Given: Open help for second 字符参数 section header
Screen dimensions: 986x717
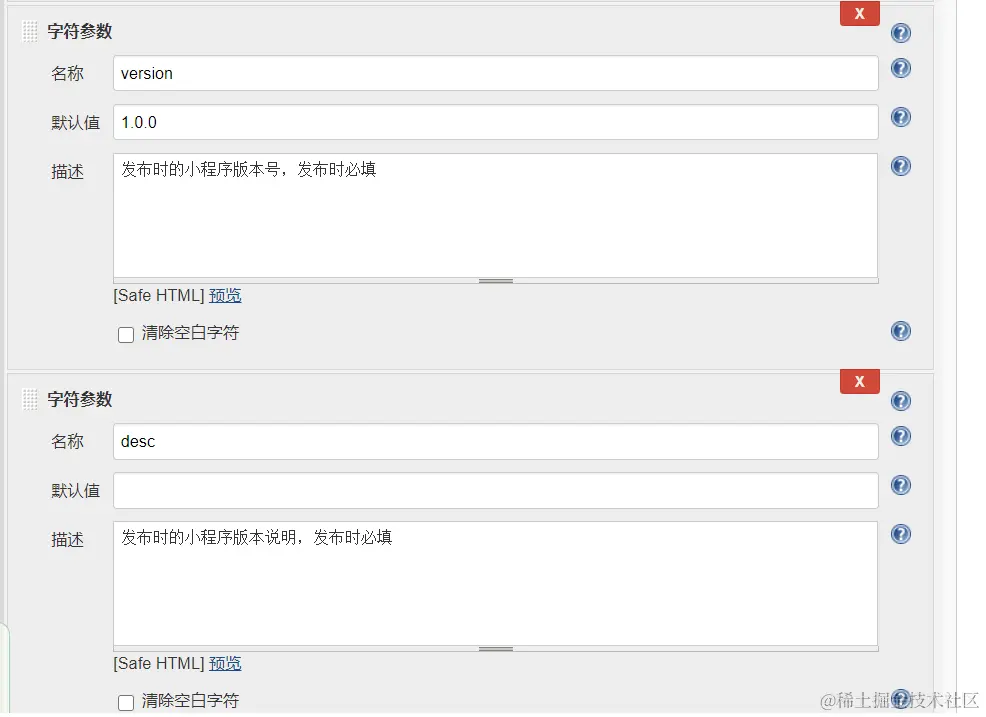Looking at the screenshot, I should (x=900, y=401).
